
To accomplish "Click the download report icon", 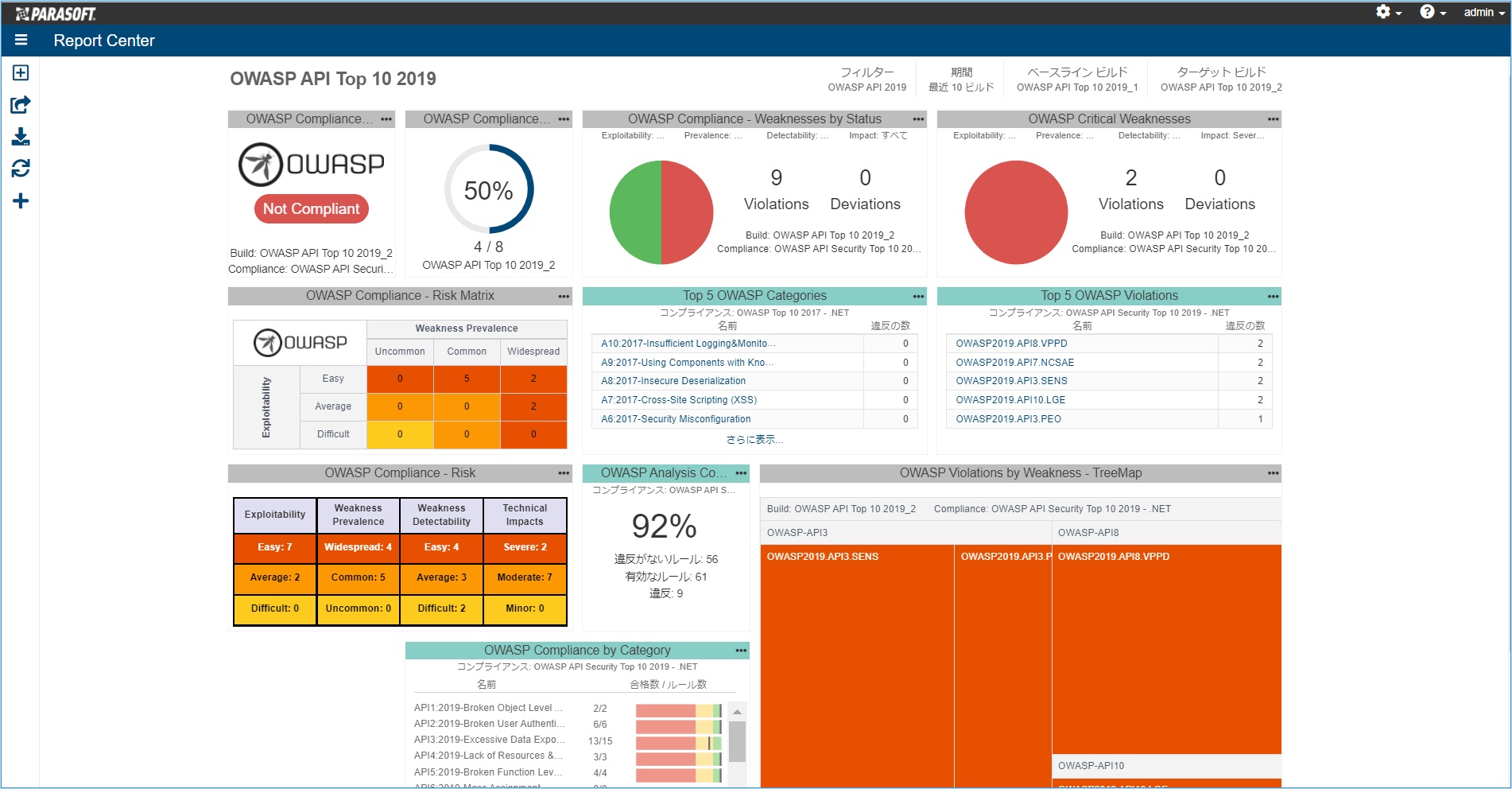I will (x=21, y=137).
